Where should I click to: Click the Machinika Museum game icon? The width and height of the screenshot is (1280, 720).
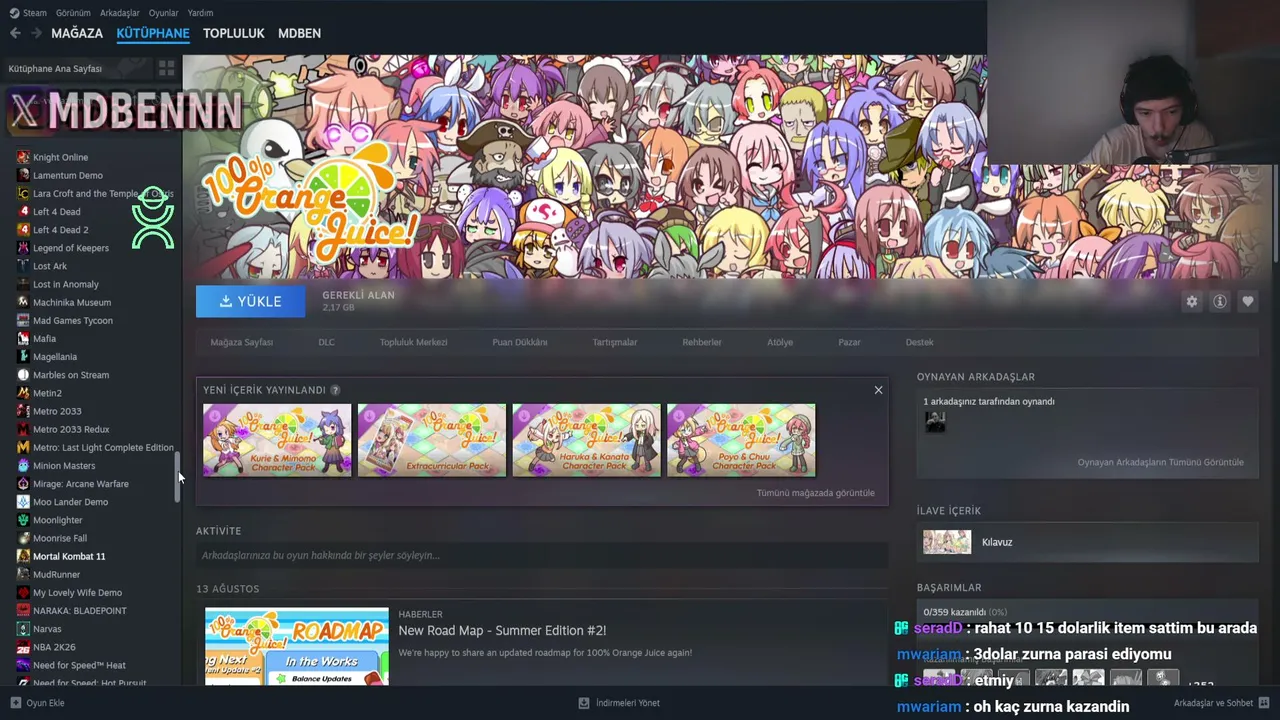(23, 302)
